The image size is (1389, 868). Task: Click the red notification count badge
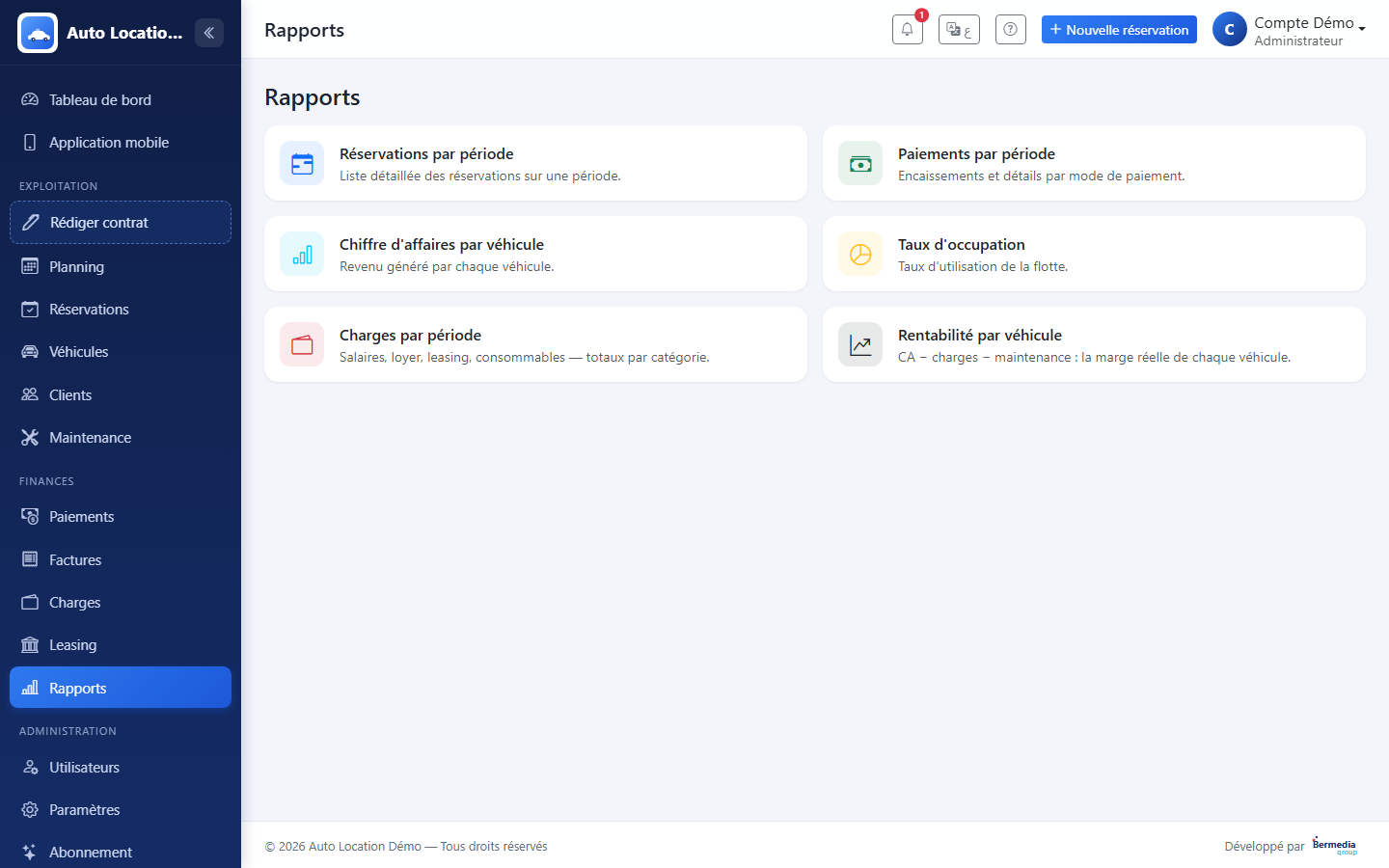922,14
